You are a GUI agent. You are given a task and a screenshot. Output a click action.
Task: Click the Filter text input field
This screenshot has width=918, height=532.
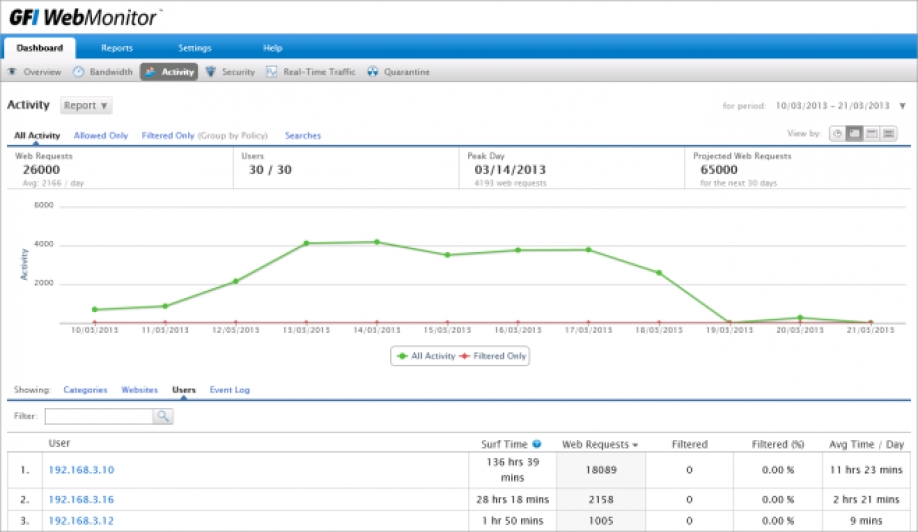pyautogui.click(x=99, y=416)
